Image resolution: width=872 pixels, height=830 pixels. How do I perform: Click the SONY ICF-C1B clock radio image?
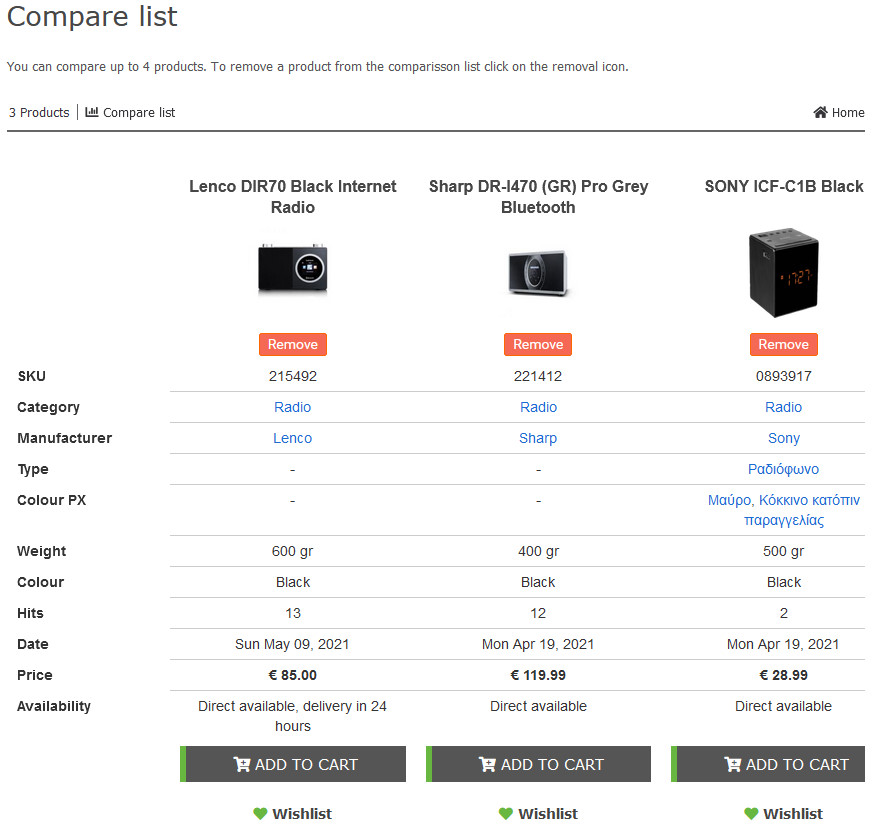point(784,272)
